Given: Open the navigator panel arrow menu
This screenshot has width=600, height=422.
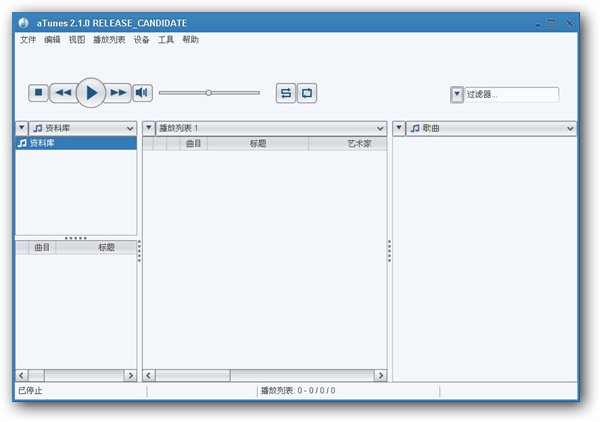Looking at the screenshot, I should point(22,128).
